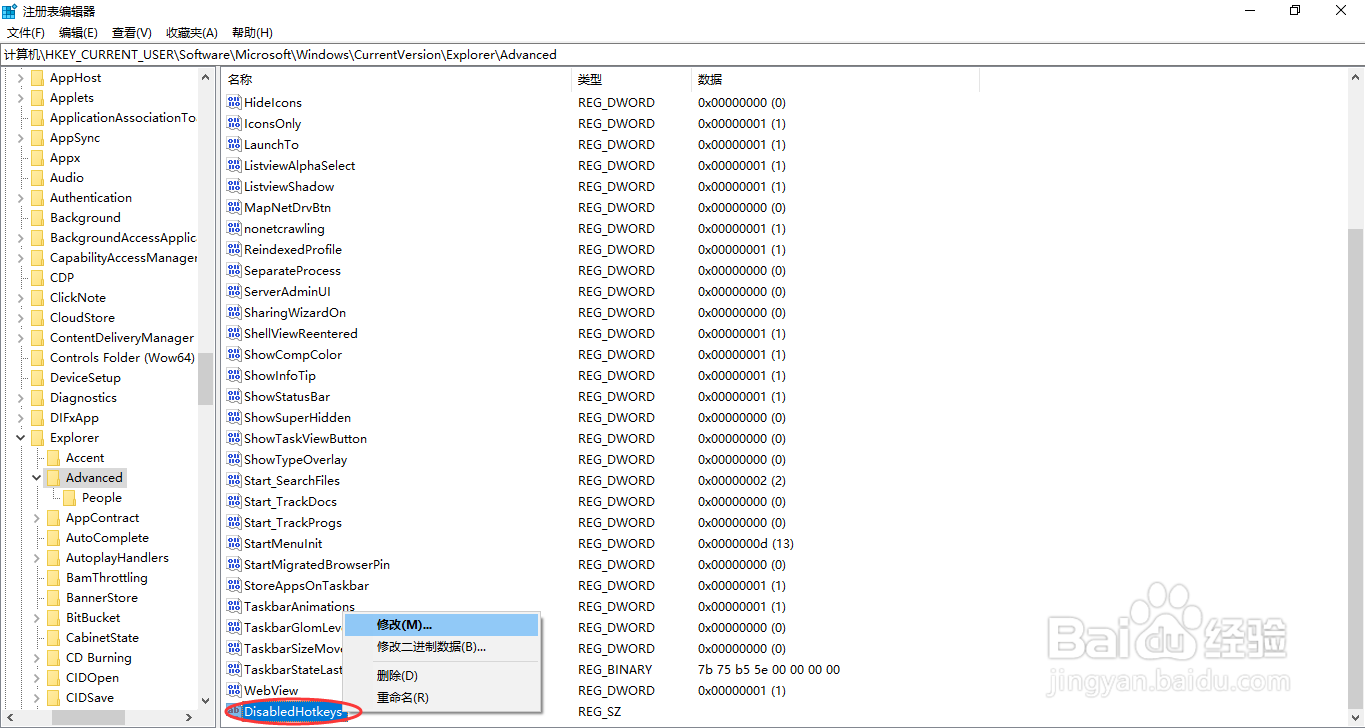Click the string value icon beside DisabledHotkeys
1365x728 pixels.
pos(233,711)
